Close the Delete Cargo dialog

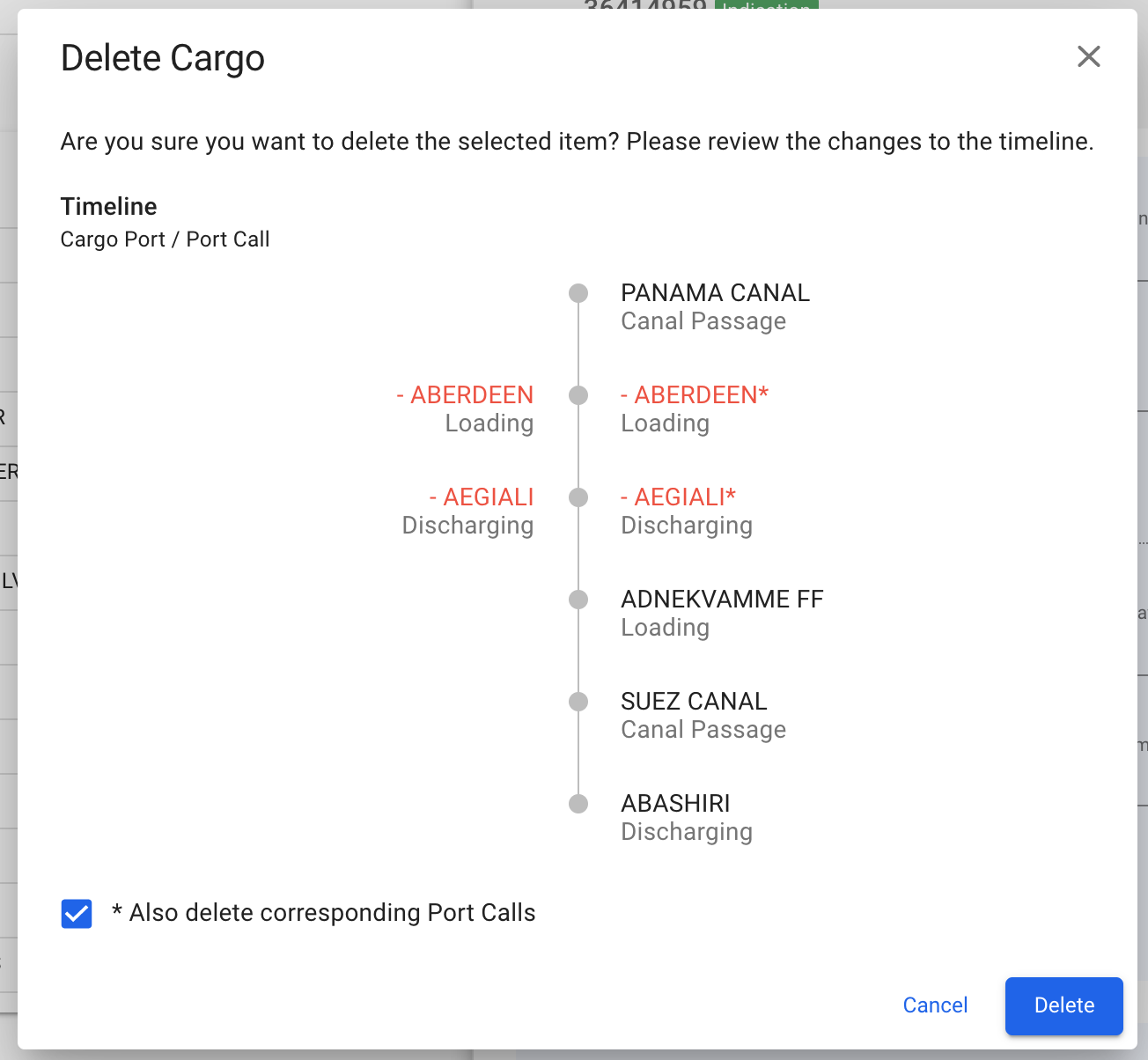click(1089, 57)
